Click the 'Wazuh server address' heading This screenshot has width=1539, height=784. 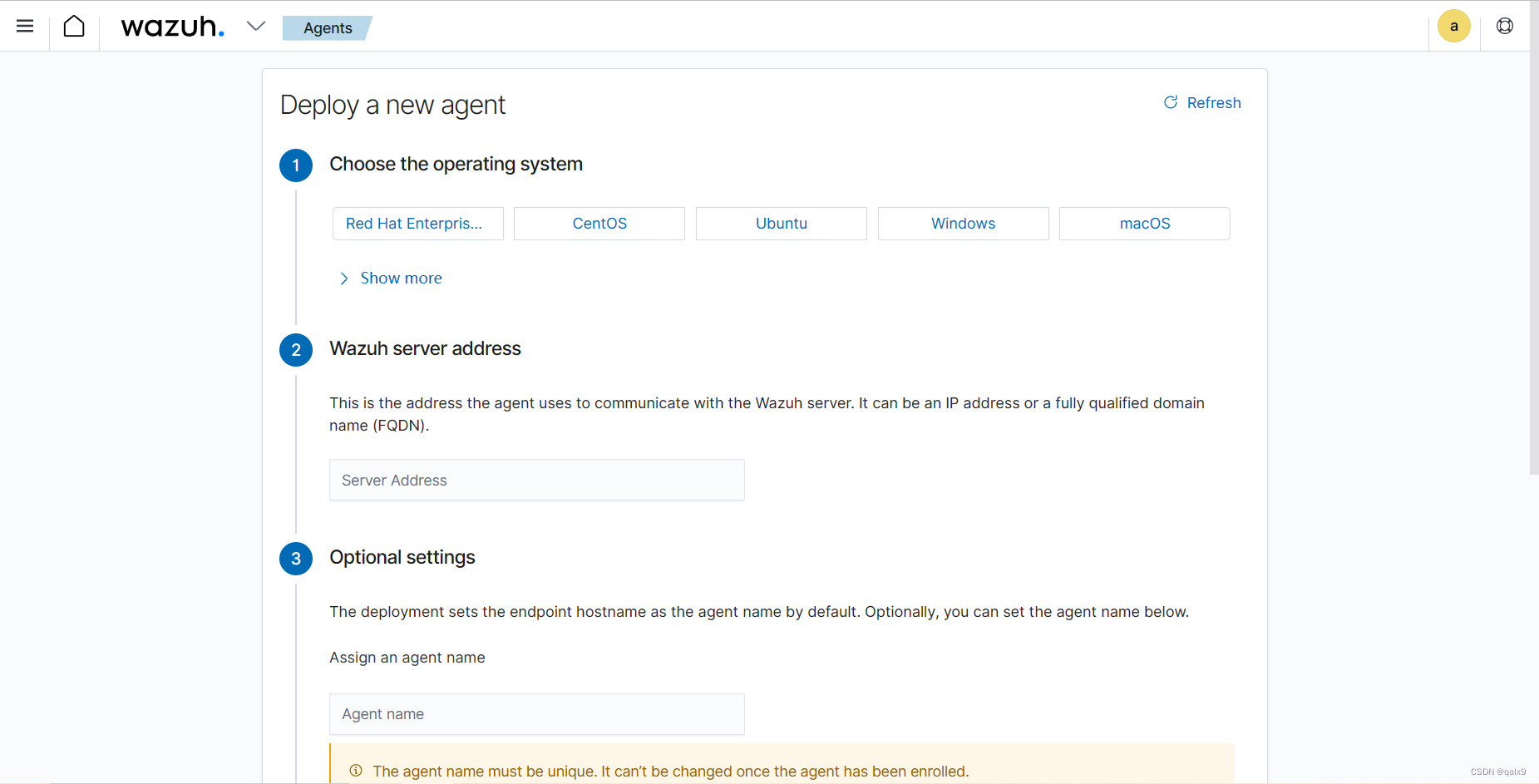(x=425, y=348)
